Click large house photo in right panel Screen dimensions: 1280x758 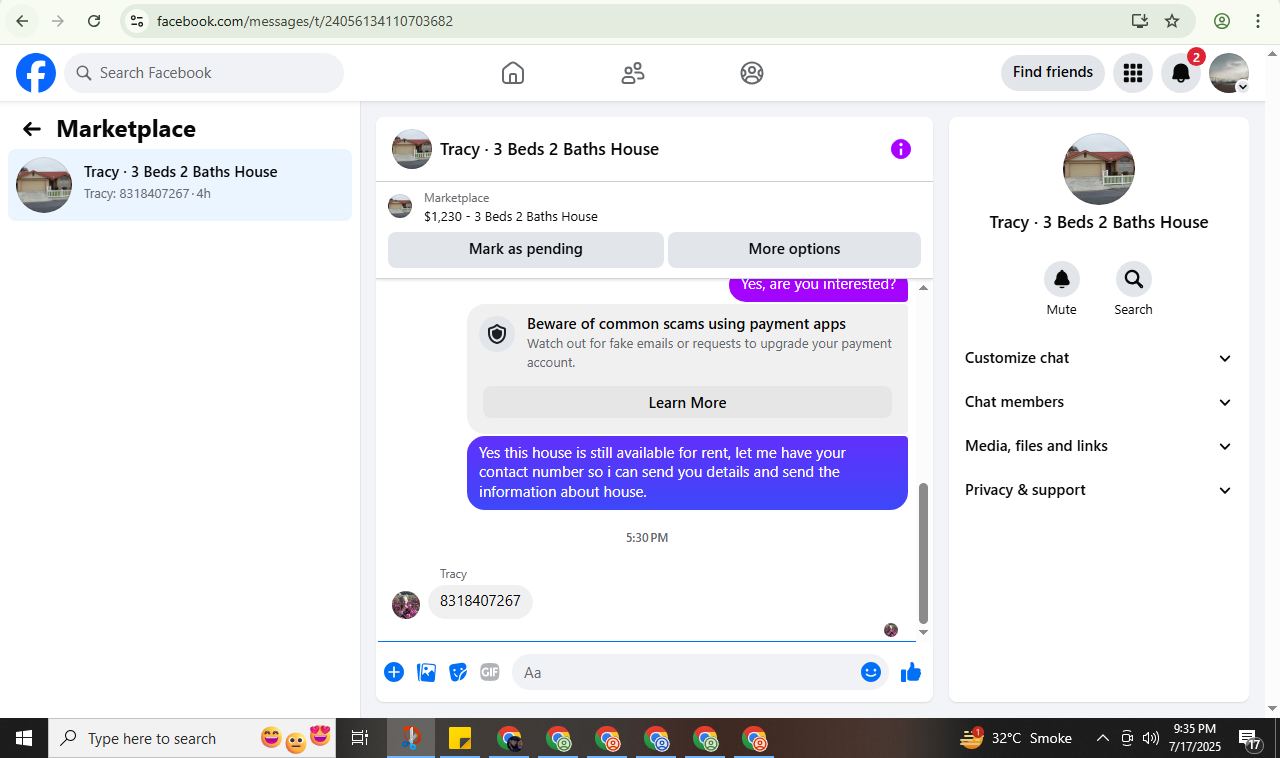[1099, 169]
